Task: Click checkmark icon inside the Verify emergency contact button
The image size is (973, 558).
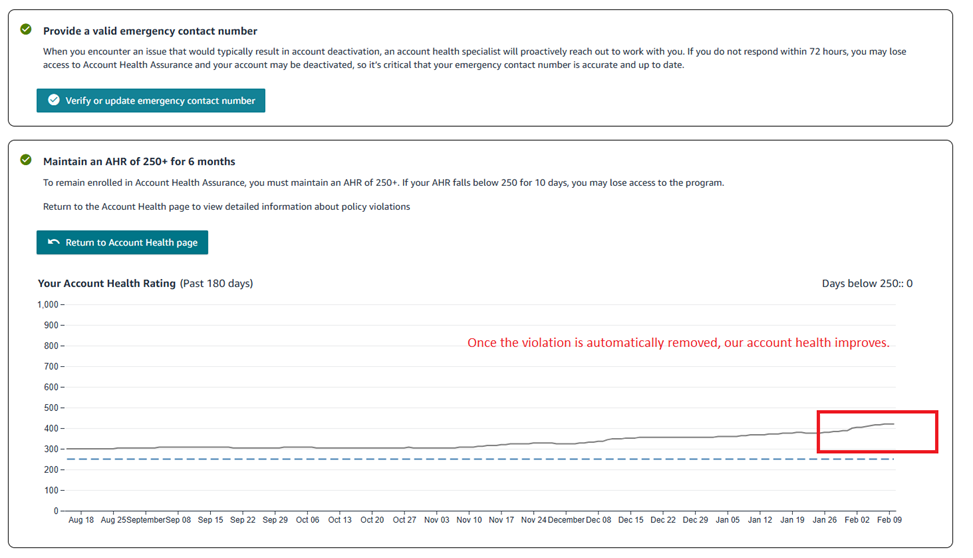Action: point(54,100)
